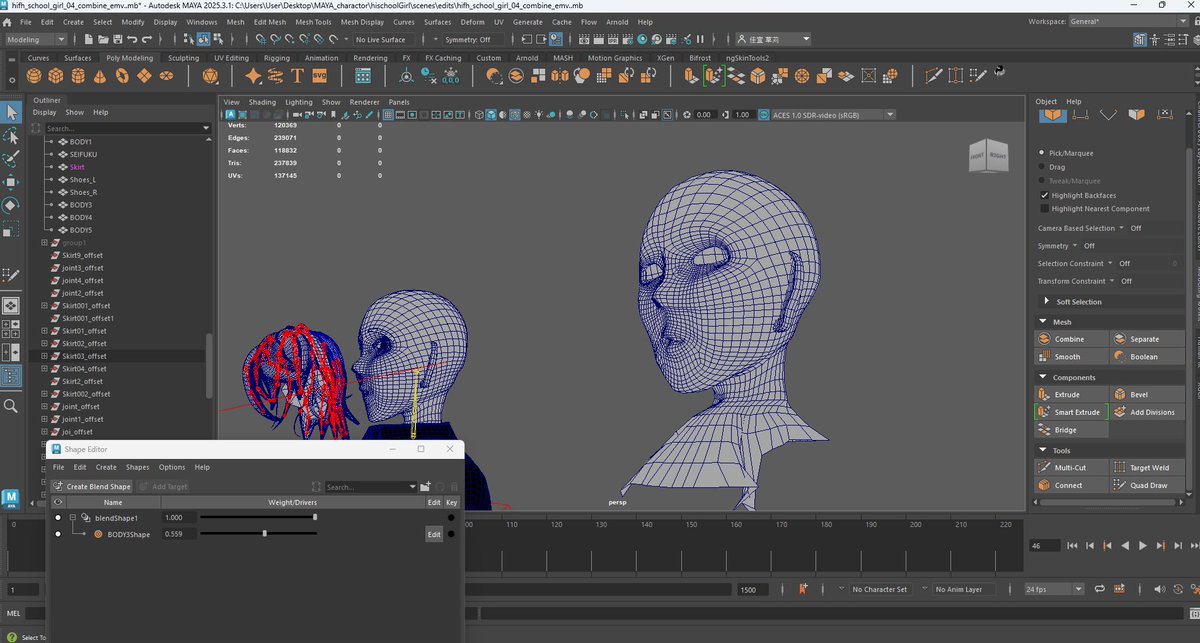1200x643 pixels.
Task: Click the Smart Extrude shelf icon with green brackets
Action: [713, 76]
